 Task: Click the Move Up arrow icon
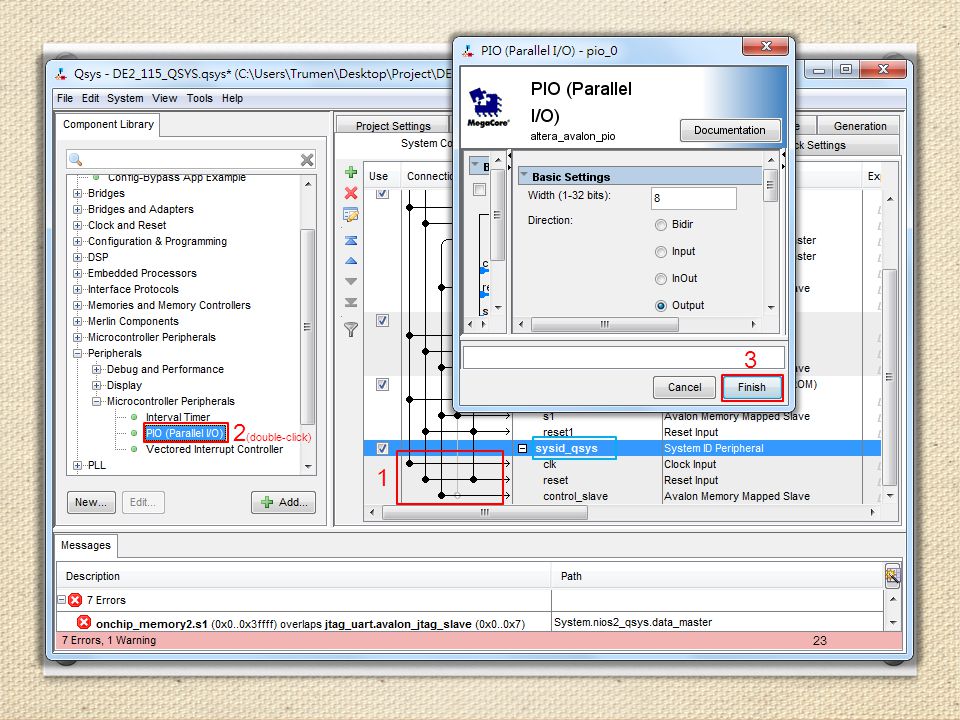(x=351, y=261)
